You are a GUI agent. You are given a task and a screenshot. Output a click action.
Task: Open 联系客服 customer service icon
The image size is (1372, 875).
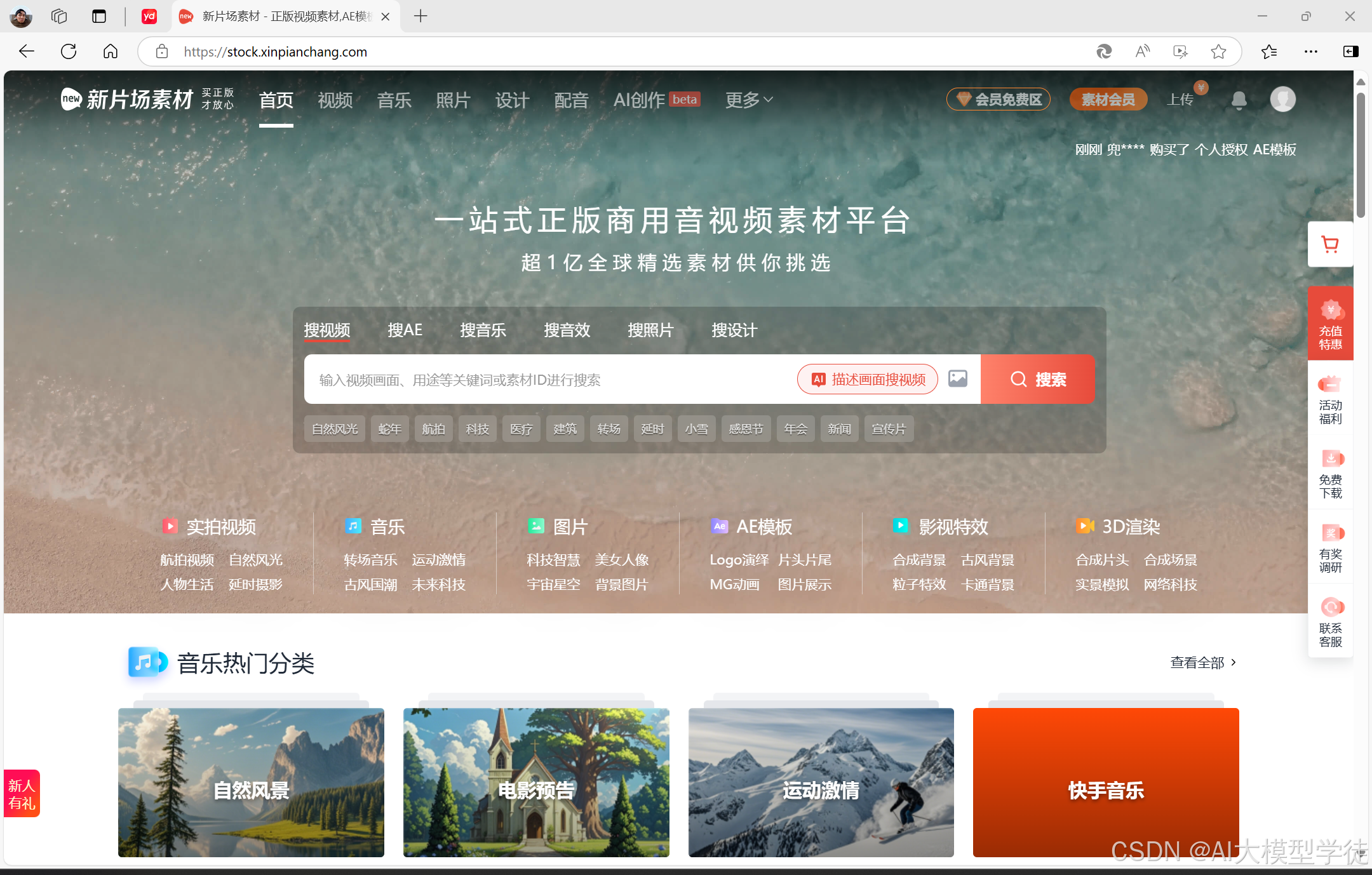point(1330,621)
